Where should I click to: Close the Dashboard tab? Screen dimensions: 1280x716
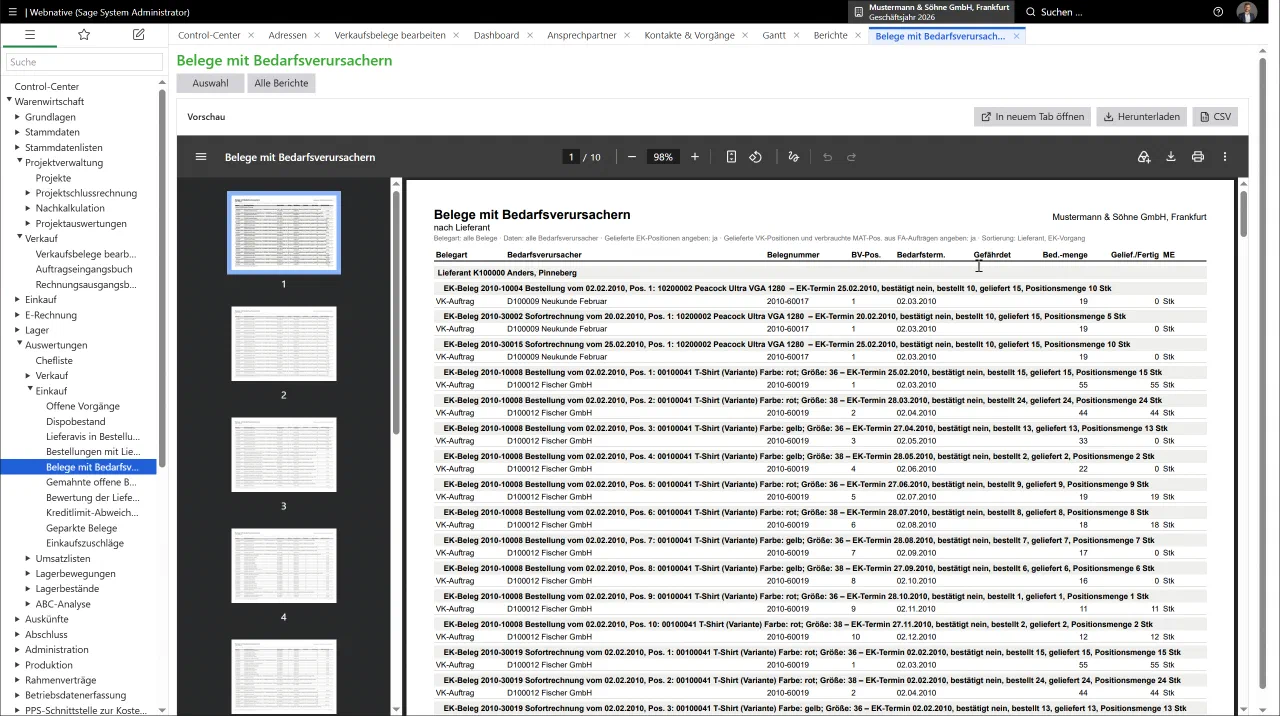point(531,35)
